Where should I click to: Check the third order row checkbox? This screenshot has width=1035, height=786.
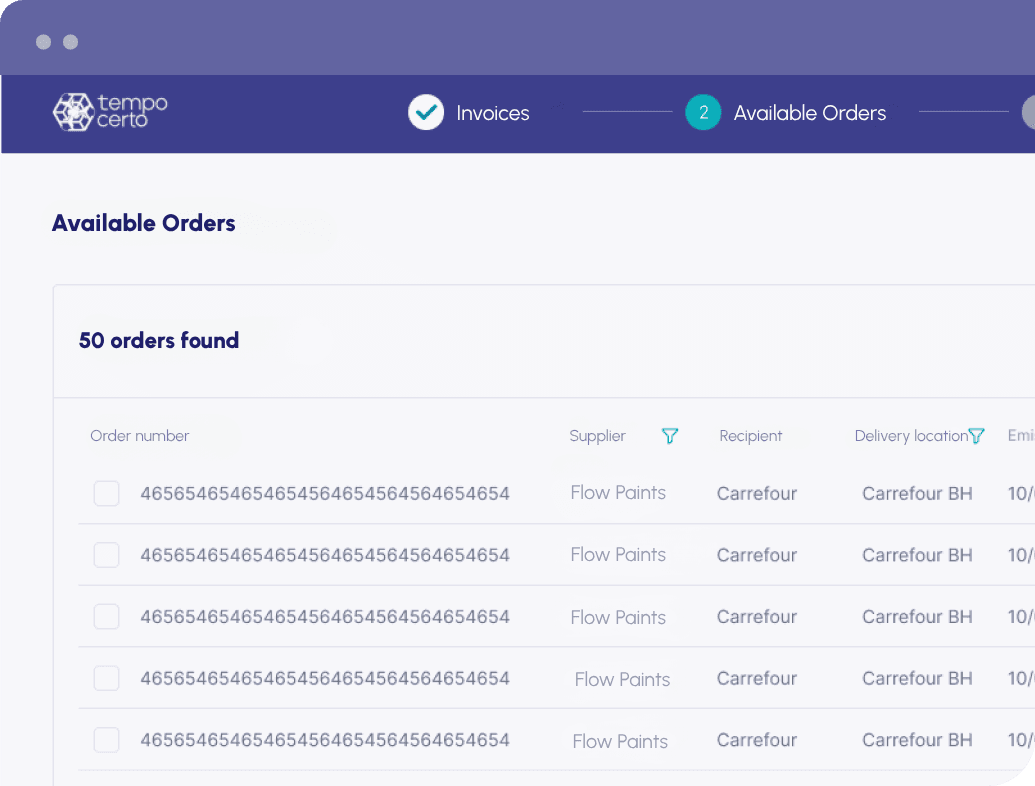tap(106, 616)
